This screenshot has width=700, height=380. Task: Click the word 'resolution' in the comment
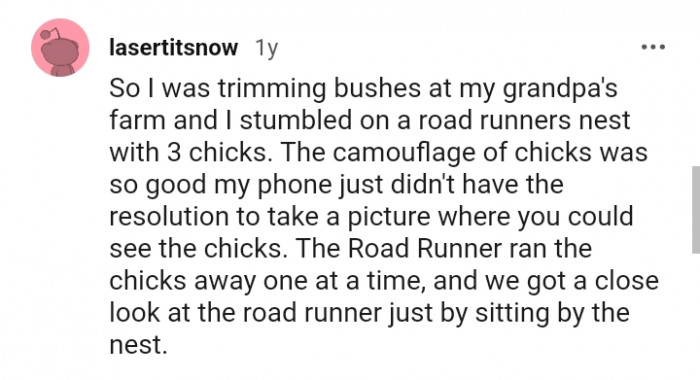[169, 217]
